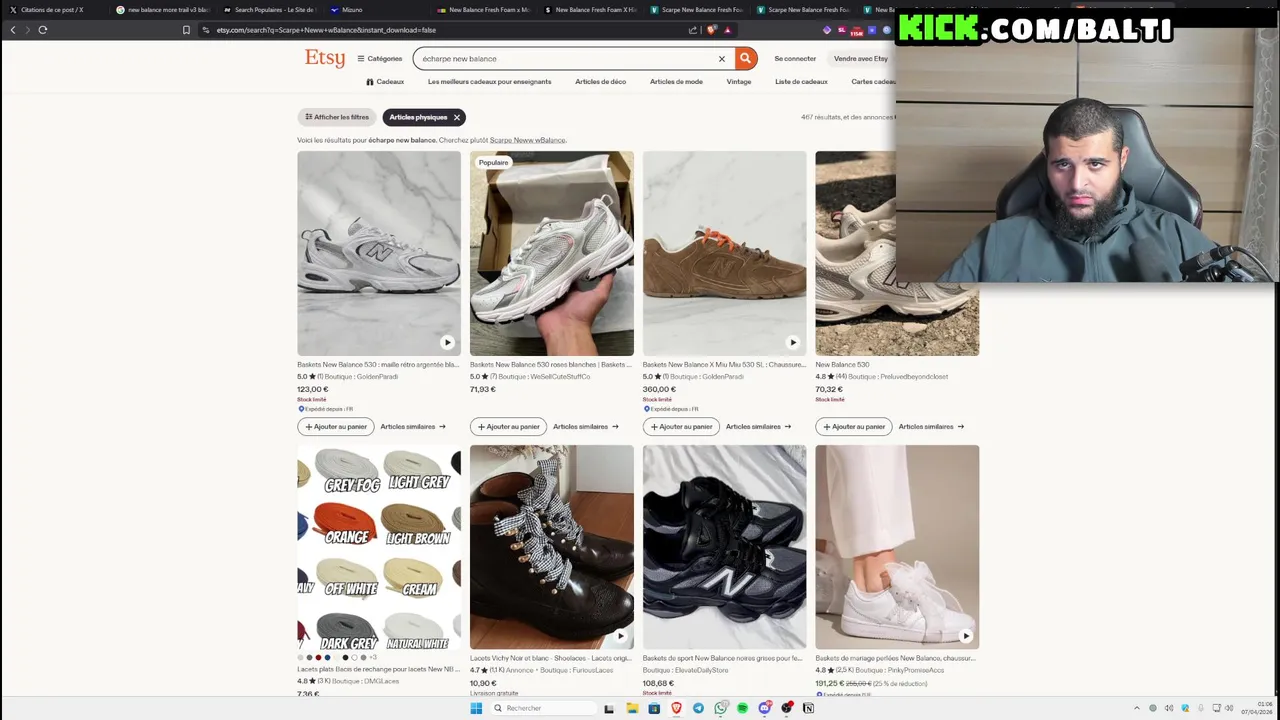Click the Se connecter link
This screenshot has height=720, width=1280.
(795, 58)
